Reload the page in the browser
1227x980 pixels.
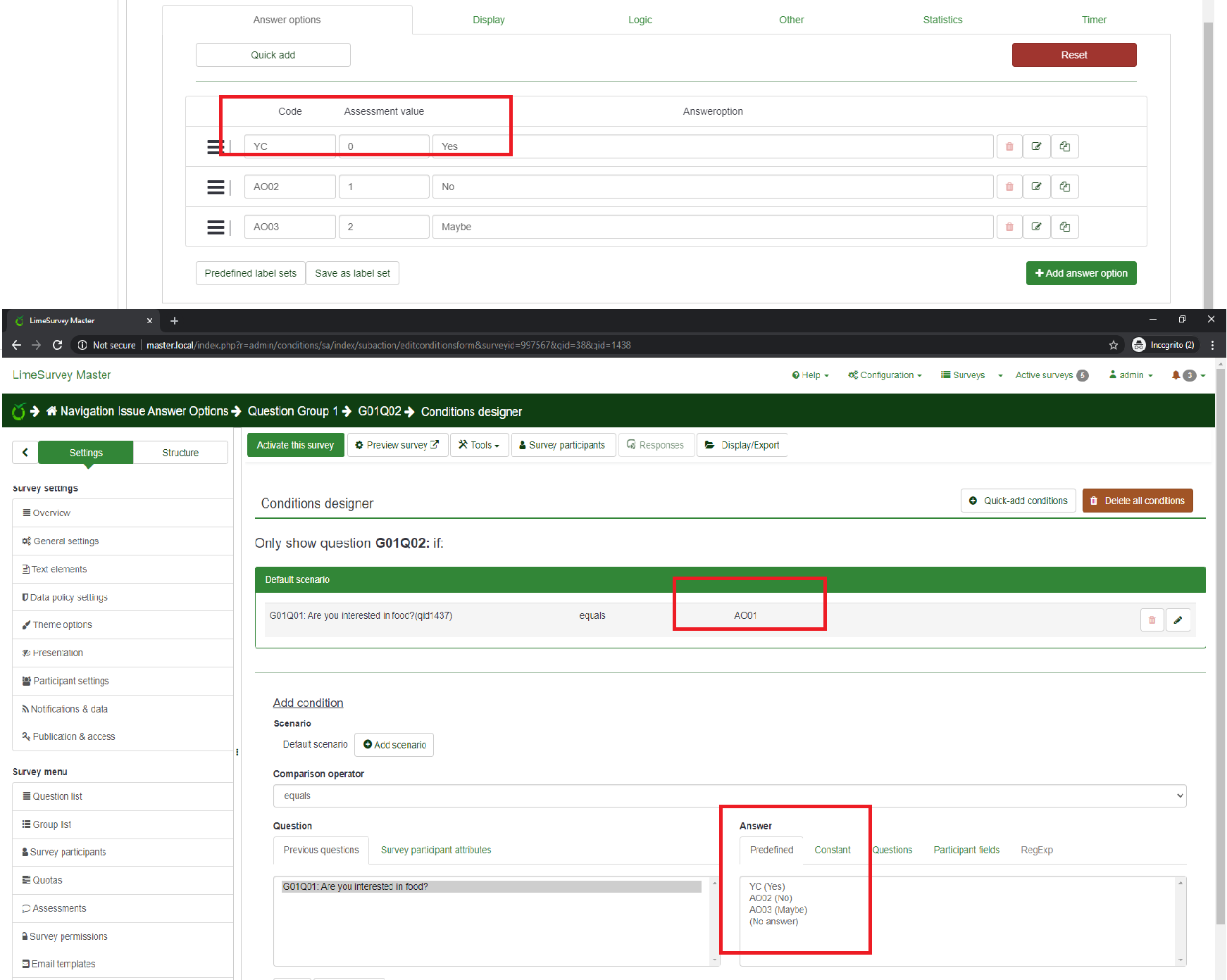pos(58,345)
